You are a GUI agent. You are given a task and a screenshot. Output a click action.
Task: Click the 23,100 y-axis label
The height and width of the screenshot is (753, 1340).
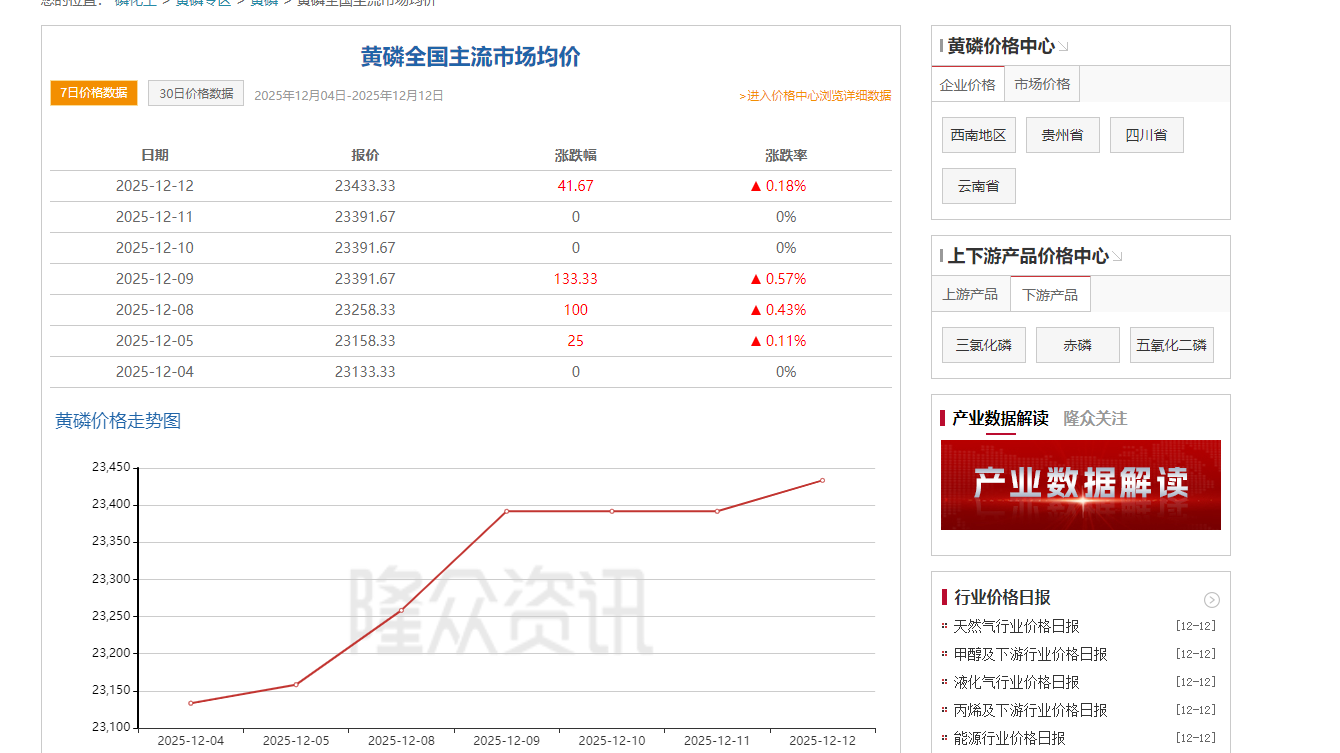coord(111,727)
